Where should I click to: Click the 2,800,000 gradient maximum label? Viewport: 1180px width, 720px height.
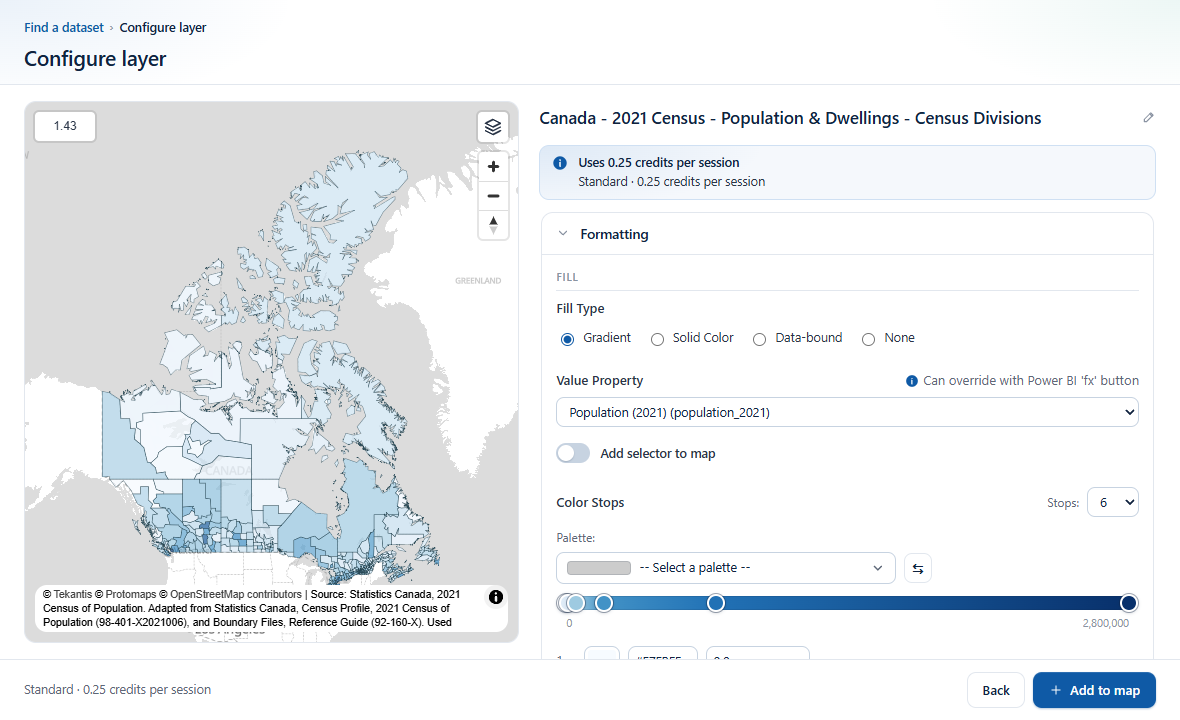tap(1105, 623)
